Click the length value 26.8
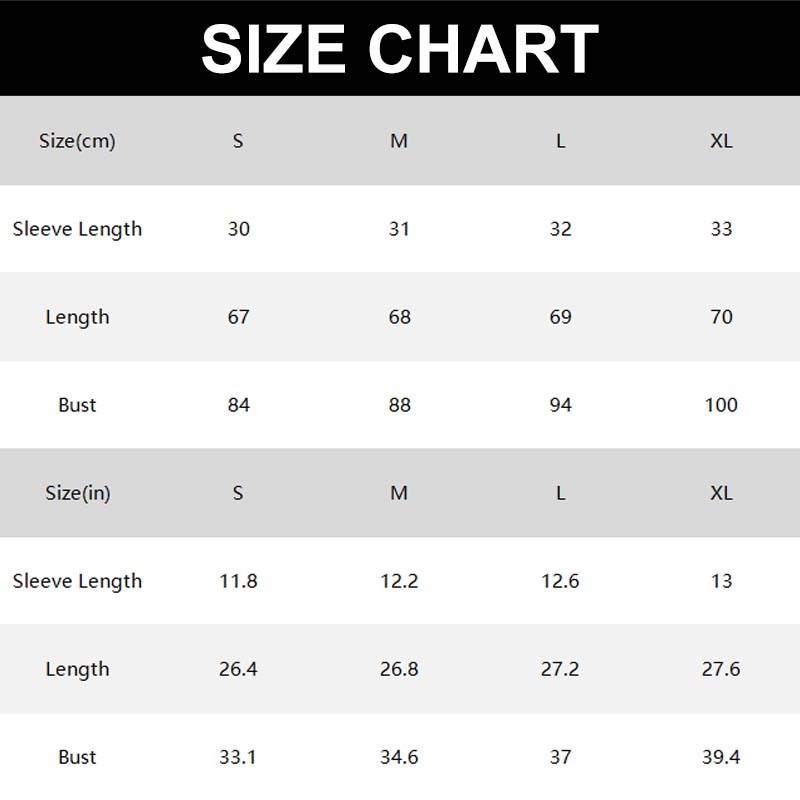The width and height of the screenshot is (800, 800). pyautogui.click(x=399, y=669)
